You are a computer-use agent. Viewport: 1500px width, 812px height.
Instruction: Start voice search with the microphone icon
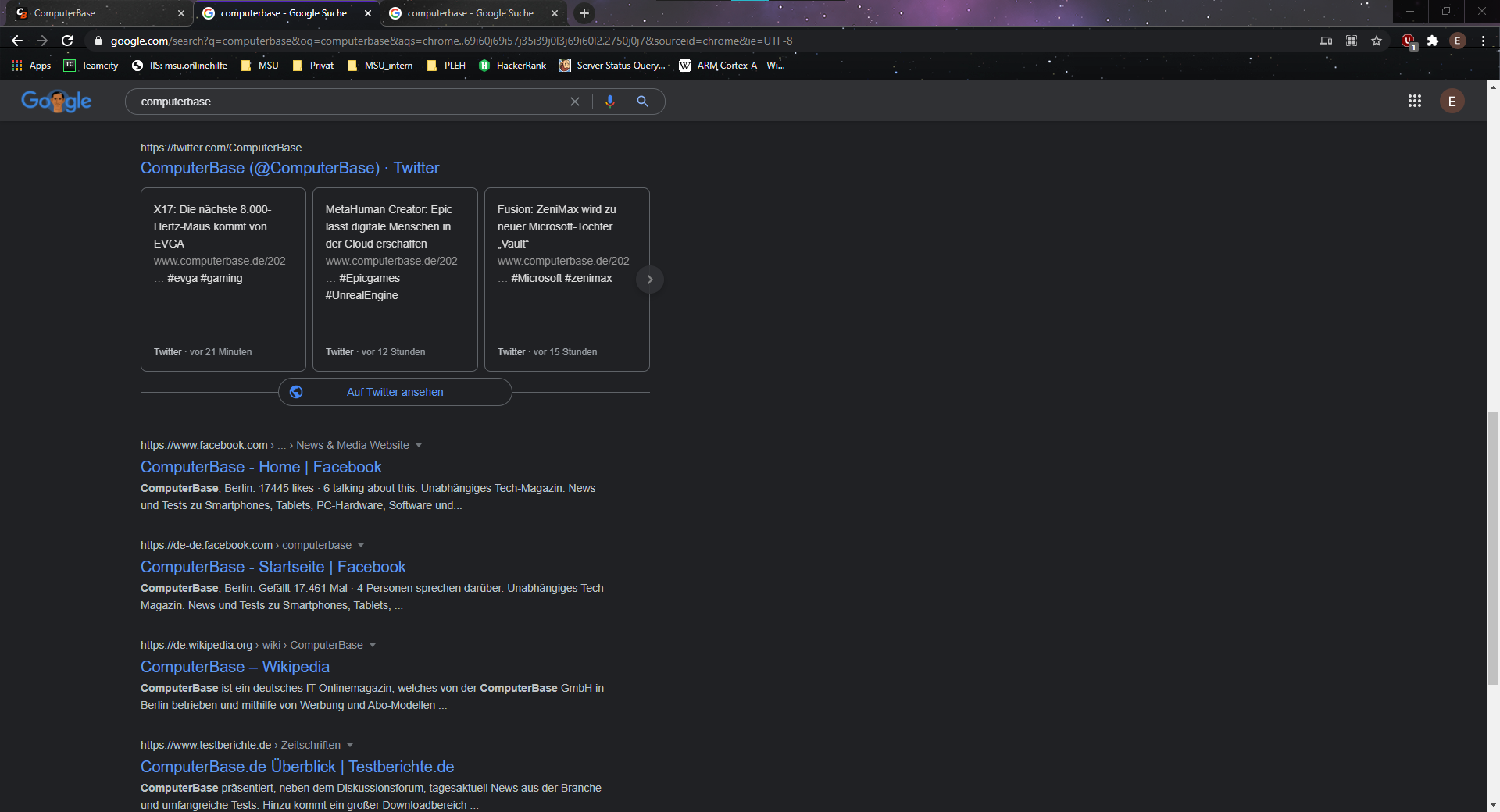coord(610,101)
